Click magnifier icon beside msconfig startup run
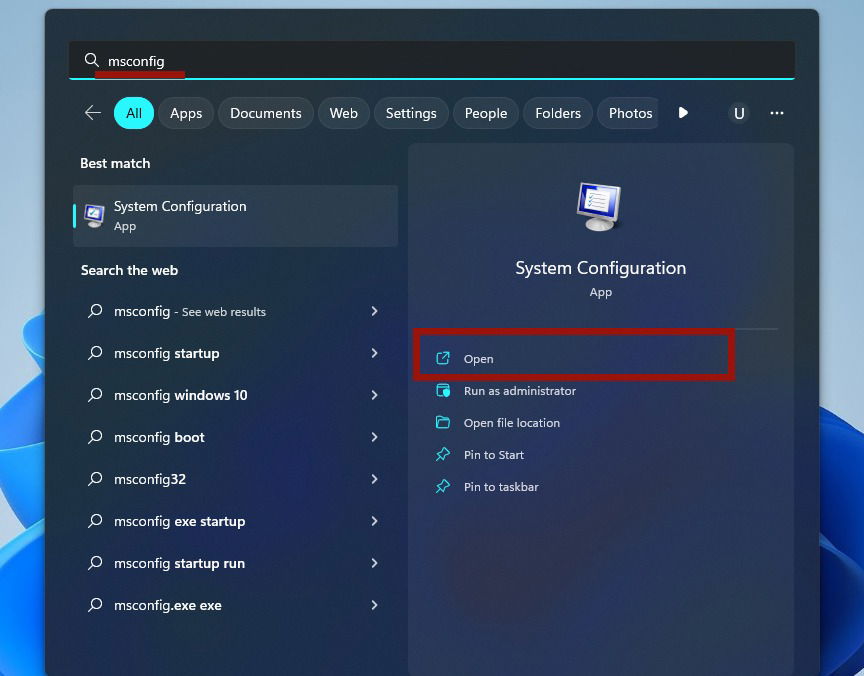The height and width of the screenshot is (676, 864). pos(95,563)
